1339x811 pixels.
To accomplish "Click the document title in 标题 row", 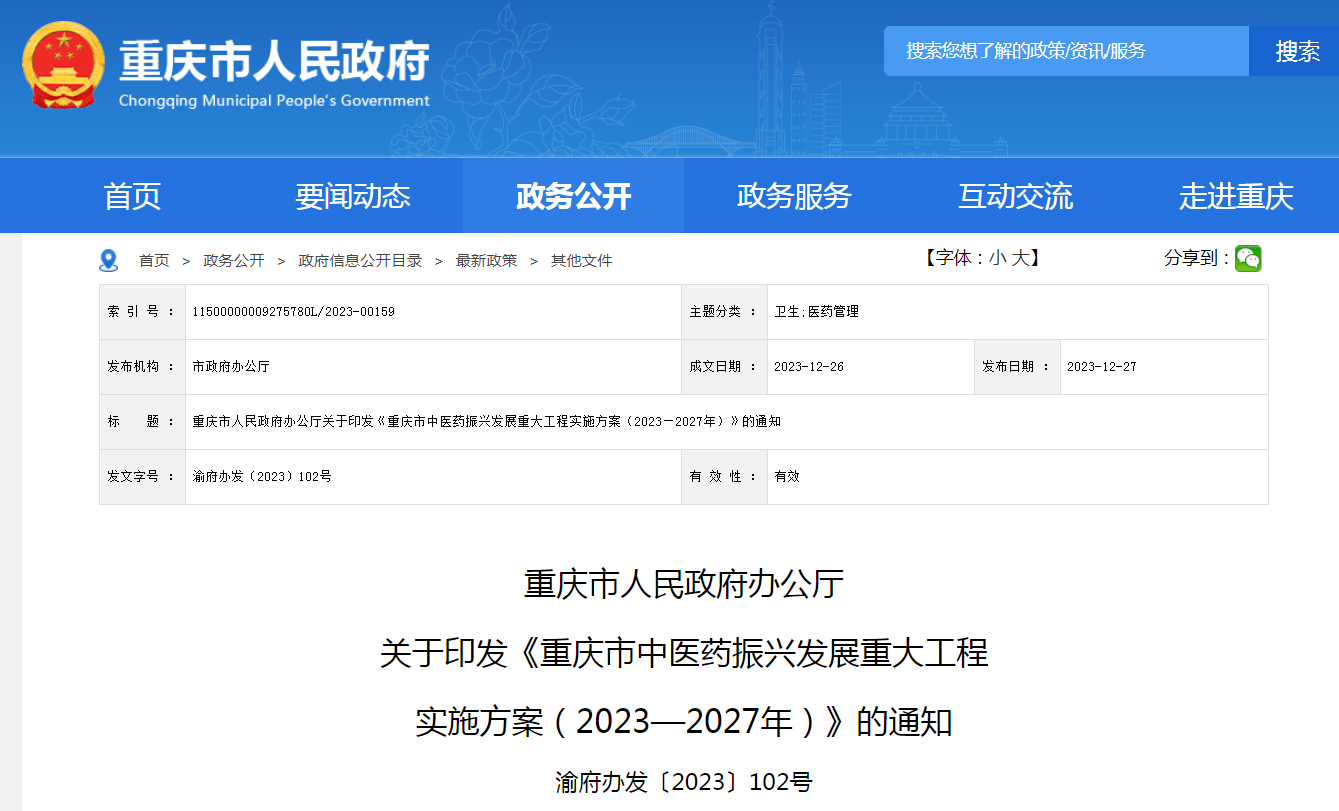I will [x=486, y=422].
